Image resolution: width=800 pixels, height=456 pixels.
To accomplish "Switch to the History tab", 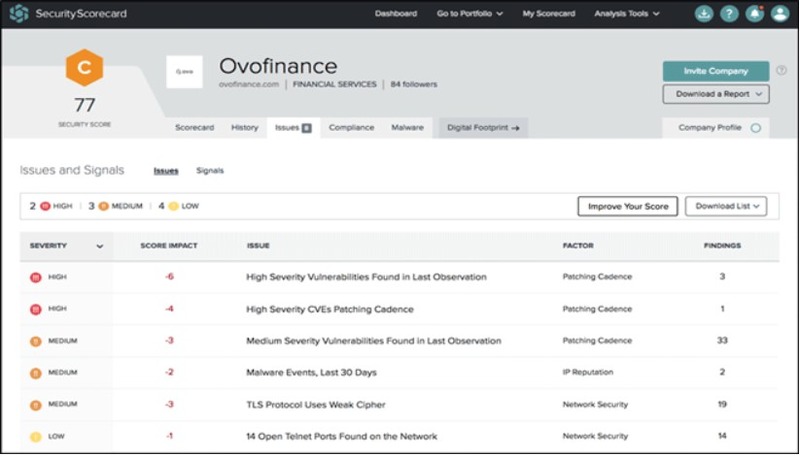I will coord(244,128).
